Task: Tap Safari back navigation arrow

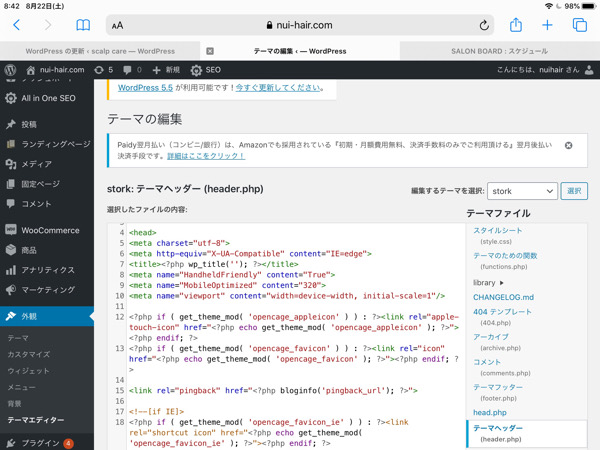Action: pyautogui.click(x=17, y=25)
